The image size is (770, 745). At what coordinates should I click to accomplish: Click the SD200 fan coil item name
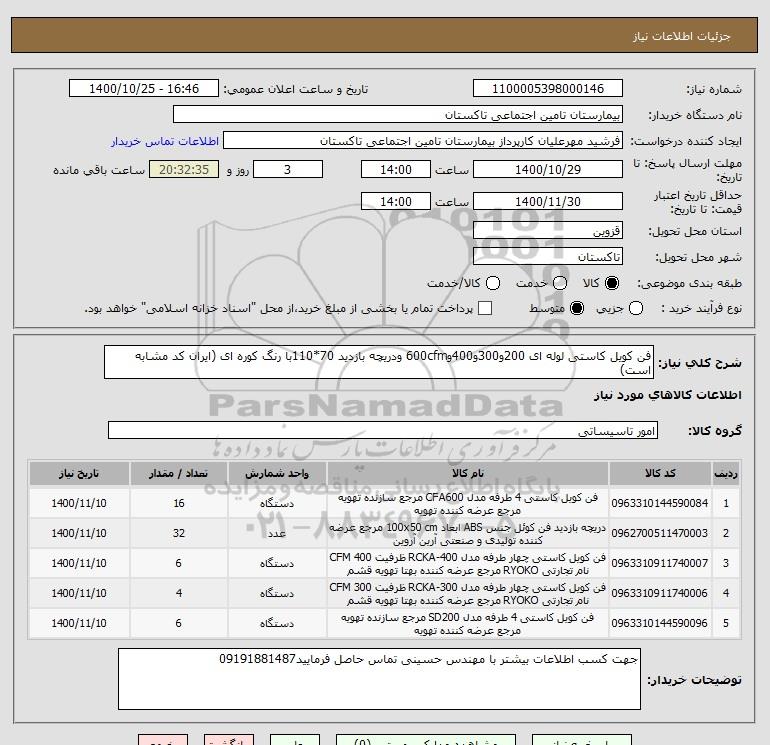pyautogui.click(x=468, y=624)
